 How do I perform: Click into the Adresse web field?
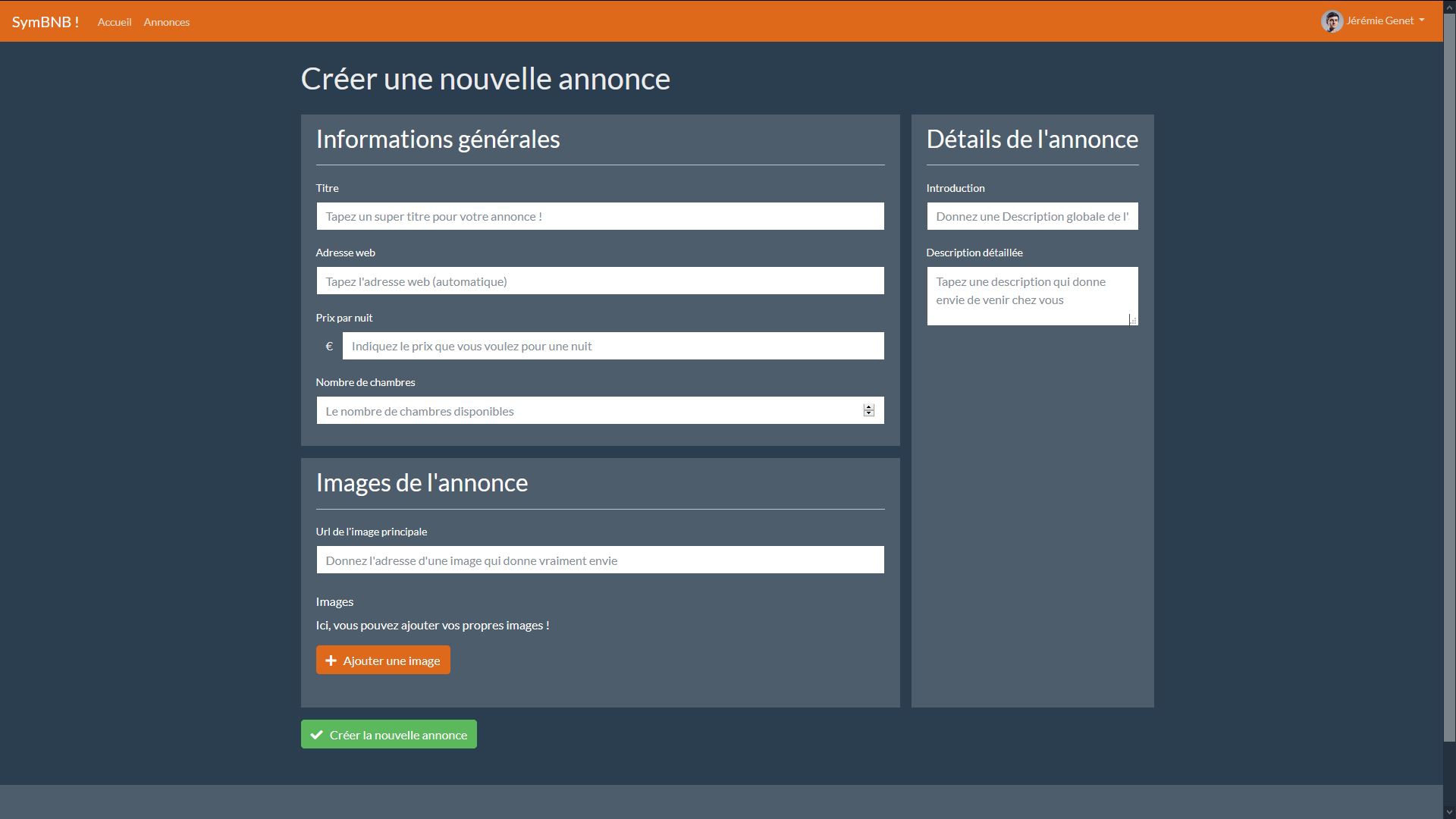(600, 281)
